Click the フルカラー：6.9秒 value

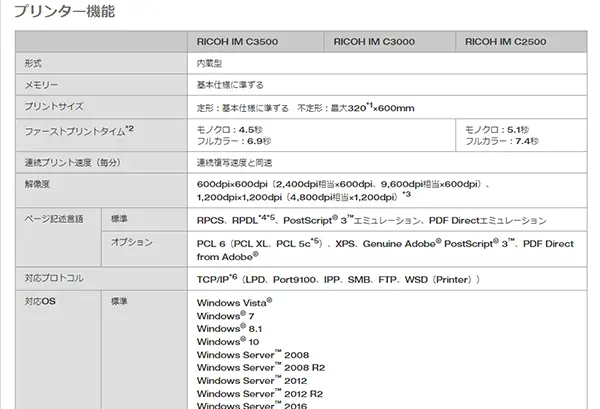(234, 141)
